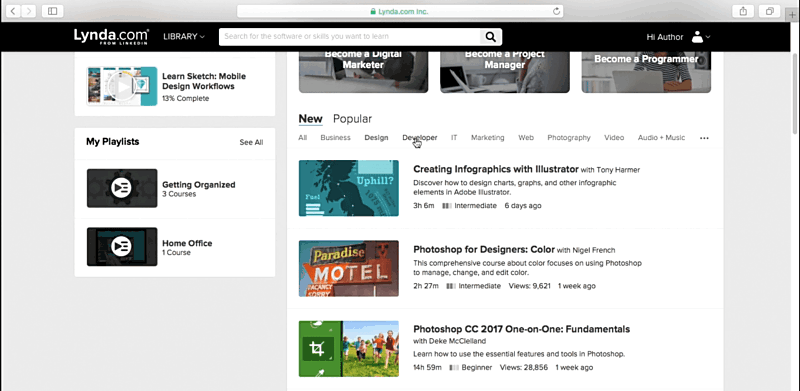Reload the page using the refresh icon
The height and width of the screenshot is (391, 800).
[x=556, y=11]
